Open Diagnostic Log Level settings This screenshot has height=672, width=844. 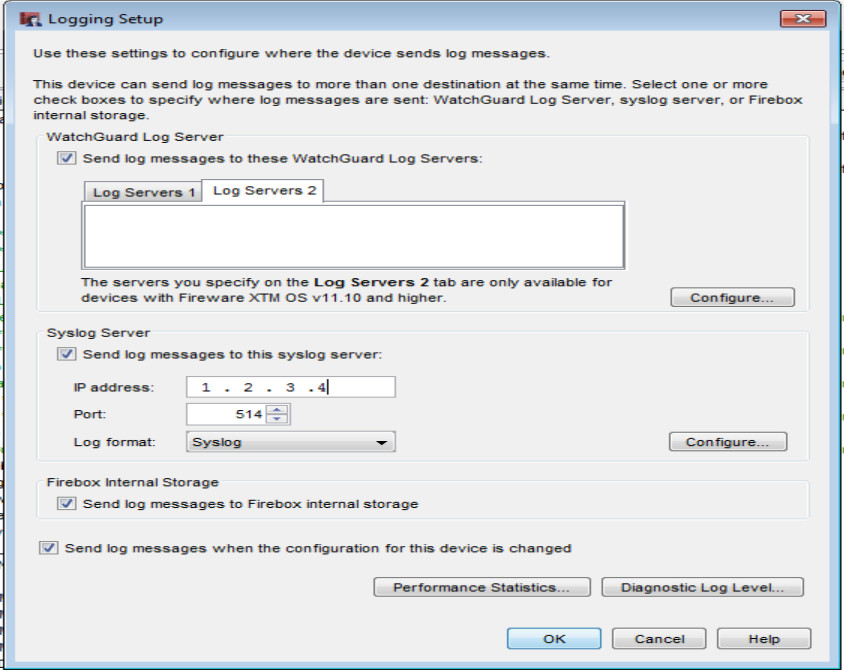702,587
